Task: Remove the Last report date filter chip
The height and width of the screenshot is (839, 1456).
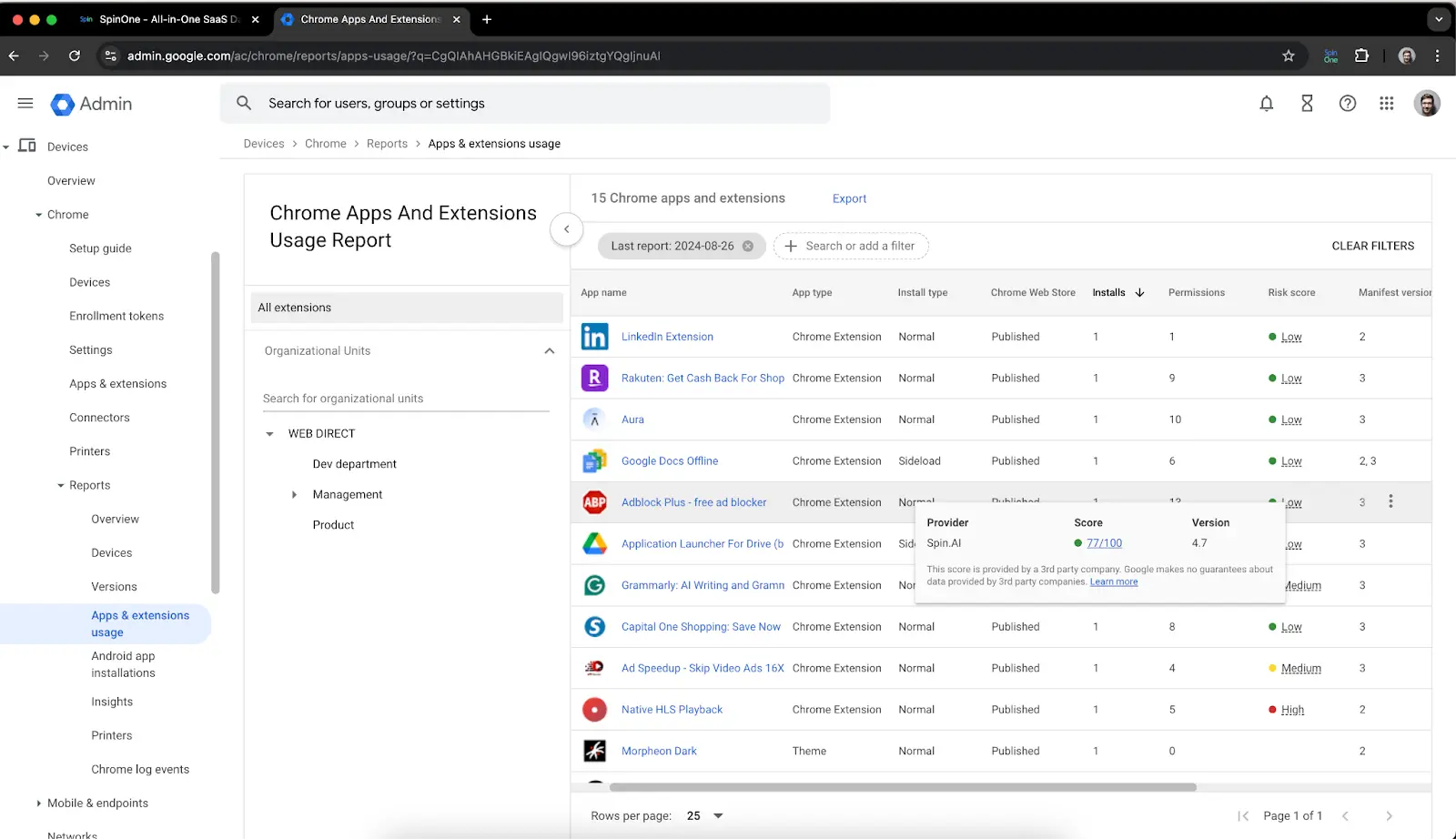Action: [x=748, y=246]
